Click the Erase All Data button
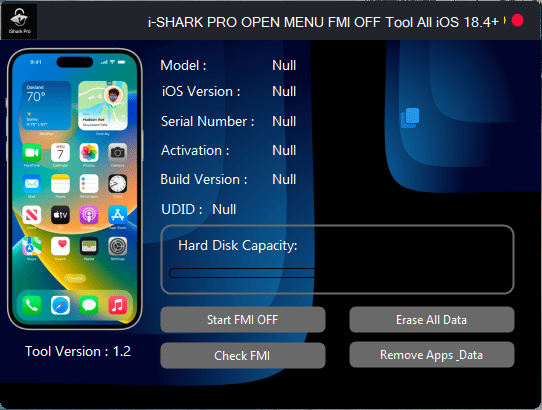 [432, 320]
